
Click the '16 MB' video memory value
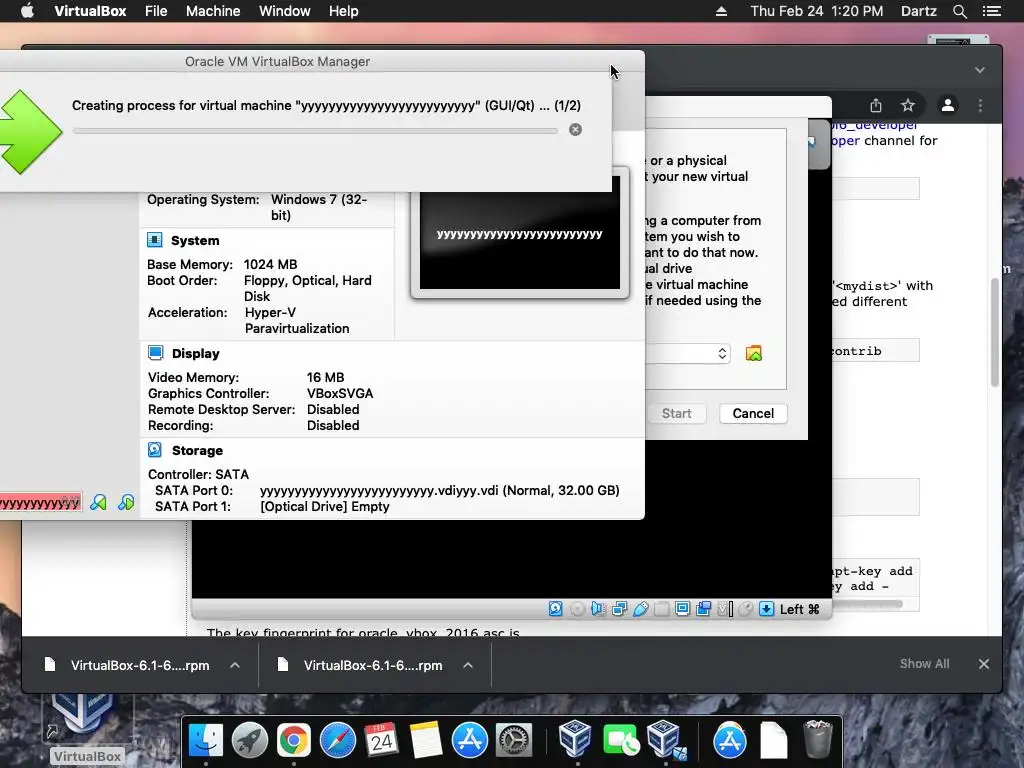[325, 377]
